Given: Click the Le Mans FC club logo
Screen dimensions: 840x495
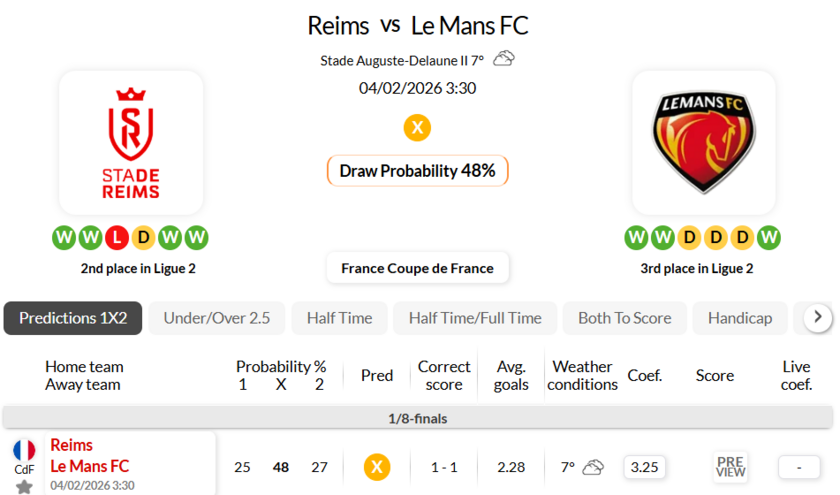Looking at the screenshot, I should (x=703, y=142).
